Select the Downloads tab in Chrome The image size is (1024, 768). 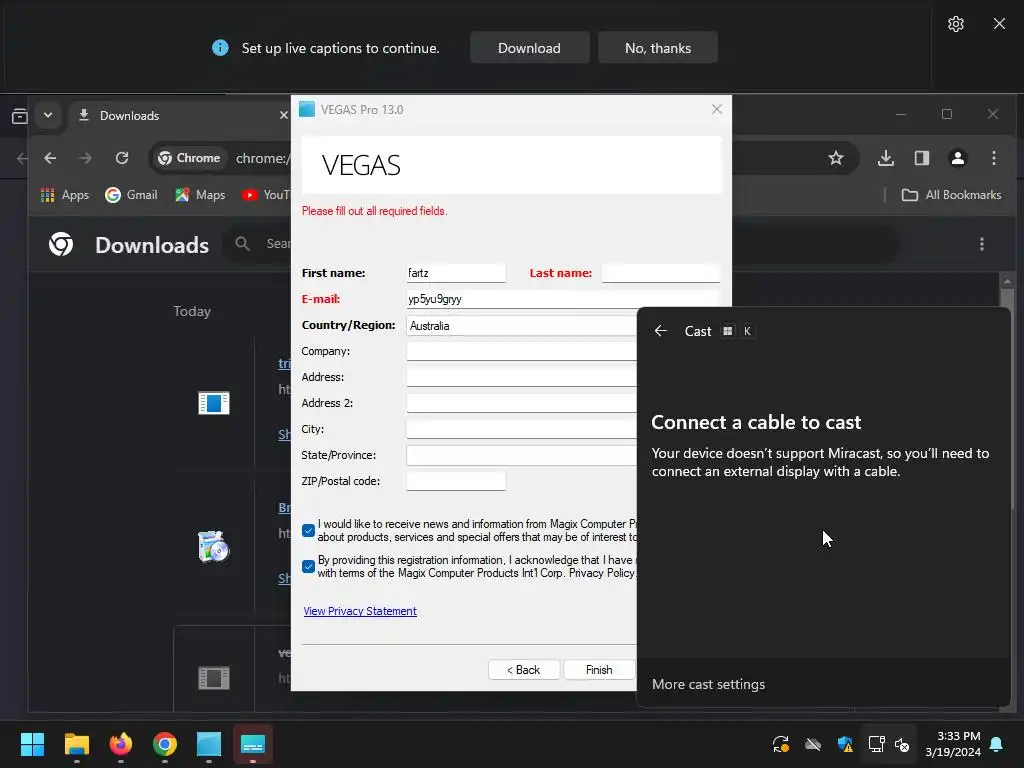176,116
